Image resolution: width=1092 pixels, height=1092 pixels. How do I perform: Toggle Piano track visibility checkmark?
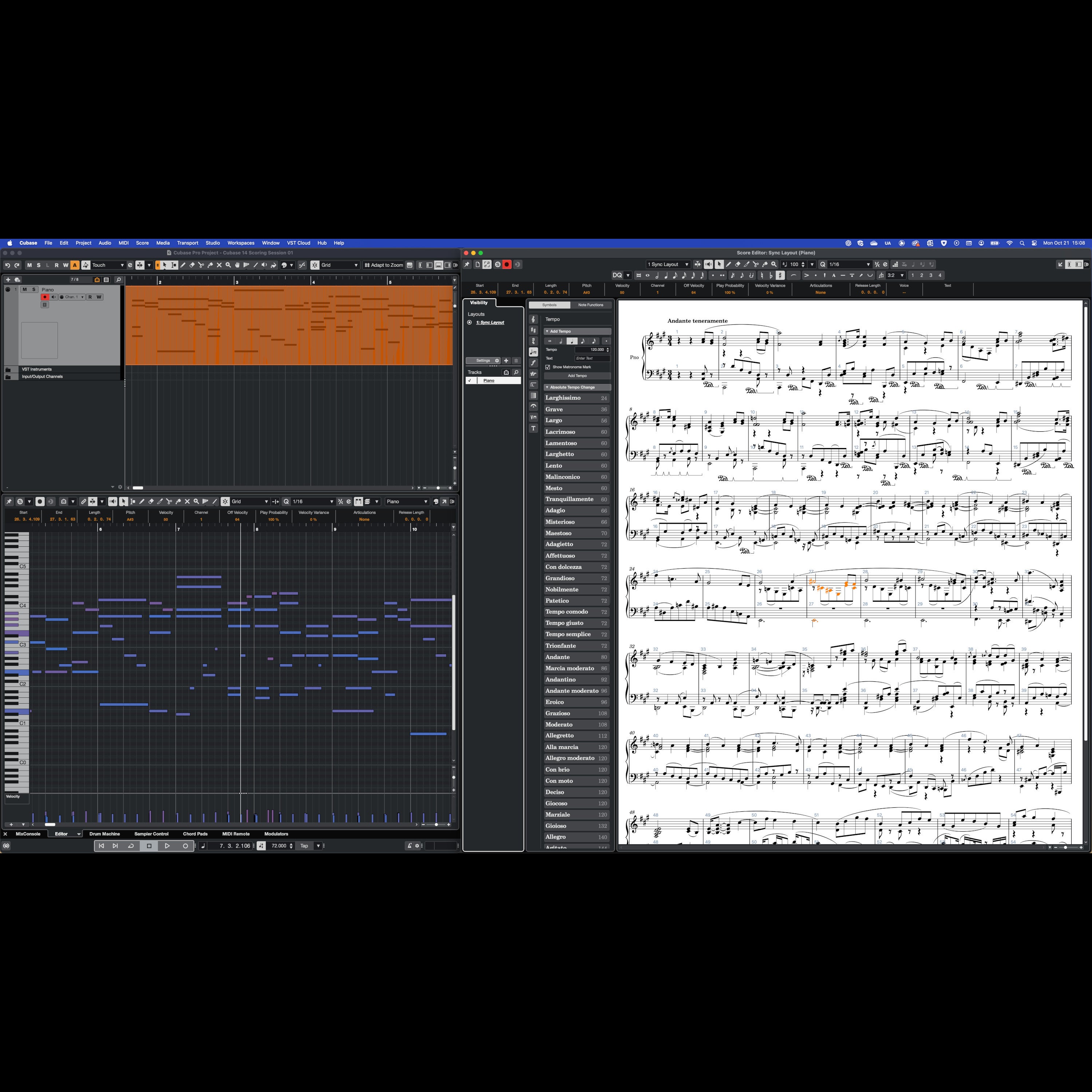coord(470,381)
